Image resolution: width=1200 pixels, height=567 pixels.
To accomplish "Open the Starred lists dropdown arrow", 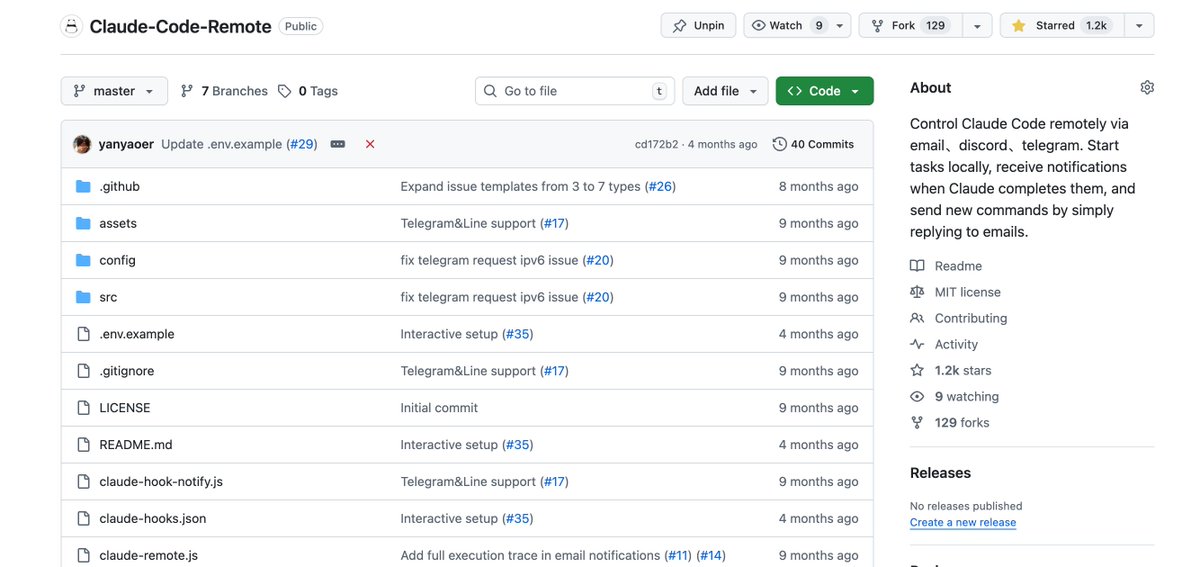I will coord(1139,25).
